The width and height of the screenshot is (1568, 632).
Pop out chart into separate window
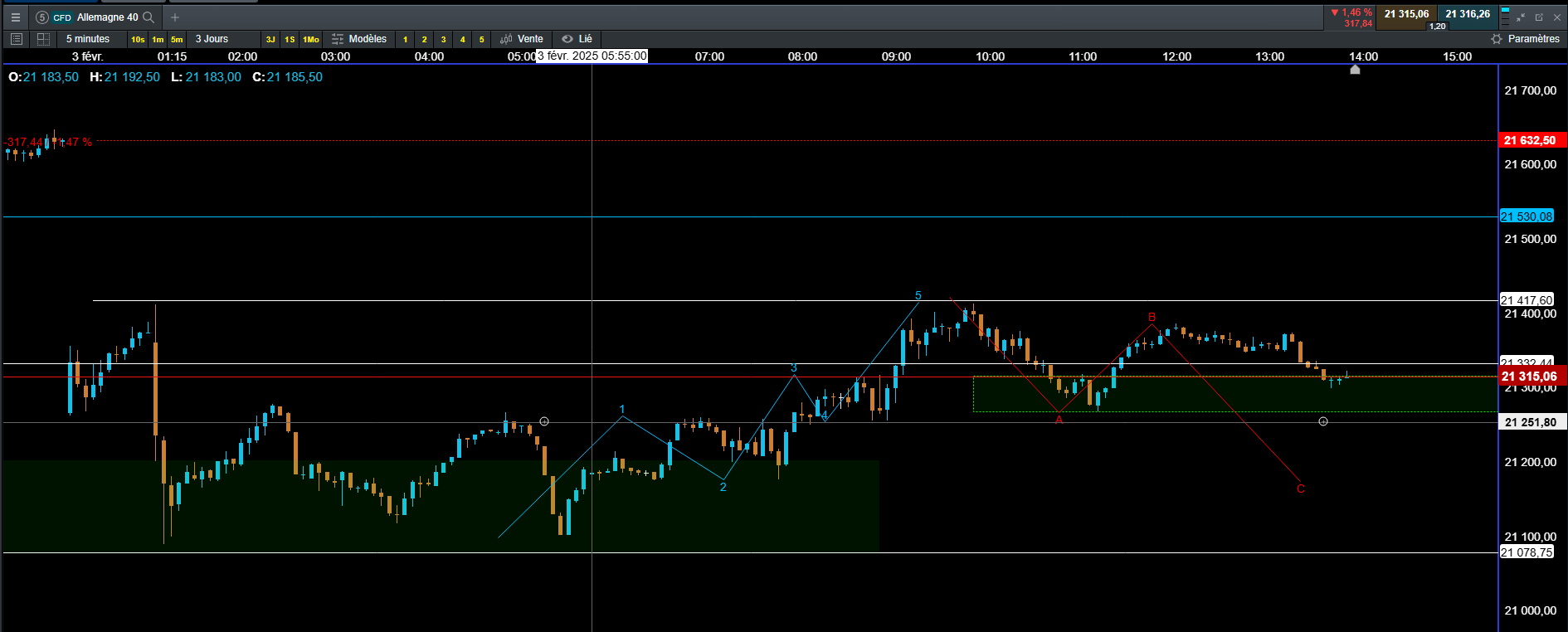pyautogui.click(x=1539, y=17)
